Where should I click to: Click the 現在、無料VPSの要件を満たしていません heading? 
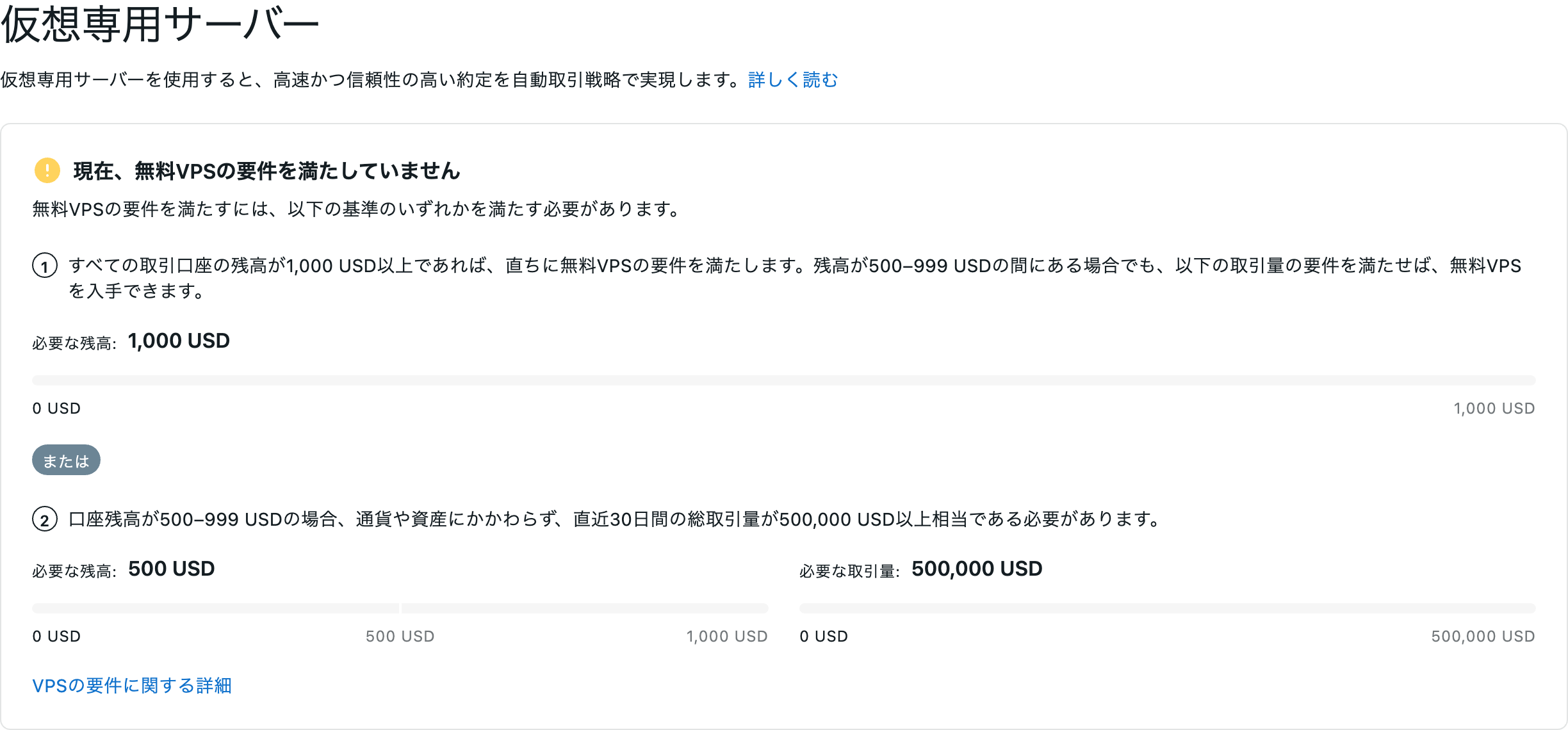[x=266, y=171]
